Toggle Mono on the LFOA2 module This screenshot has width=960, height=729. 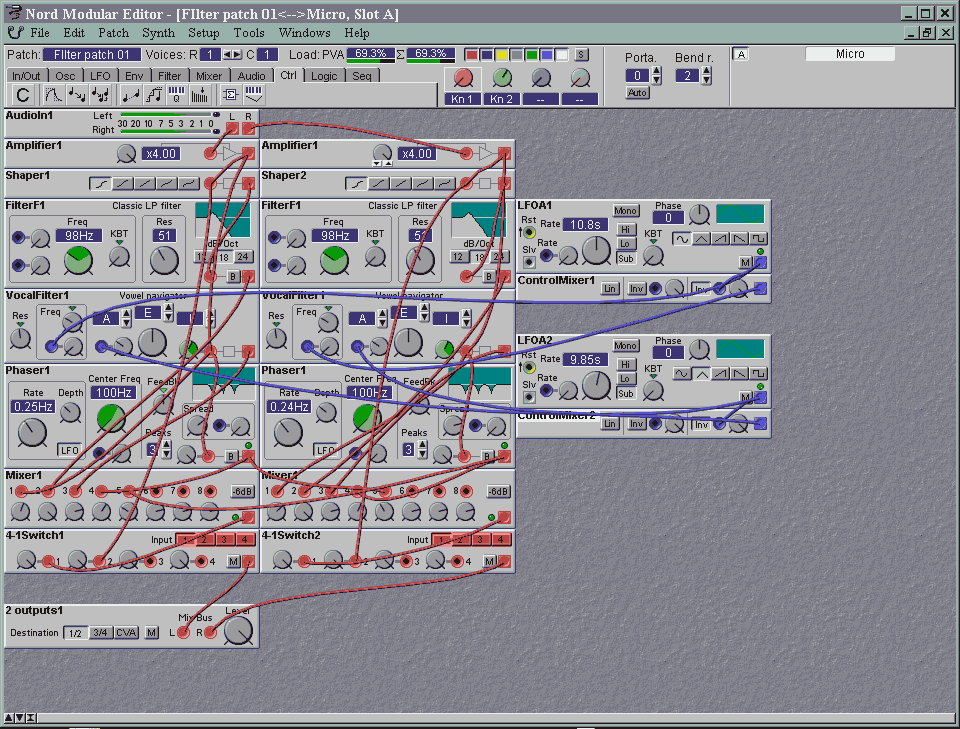(x=625, y=346)
